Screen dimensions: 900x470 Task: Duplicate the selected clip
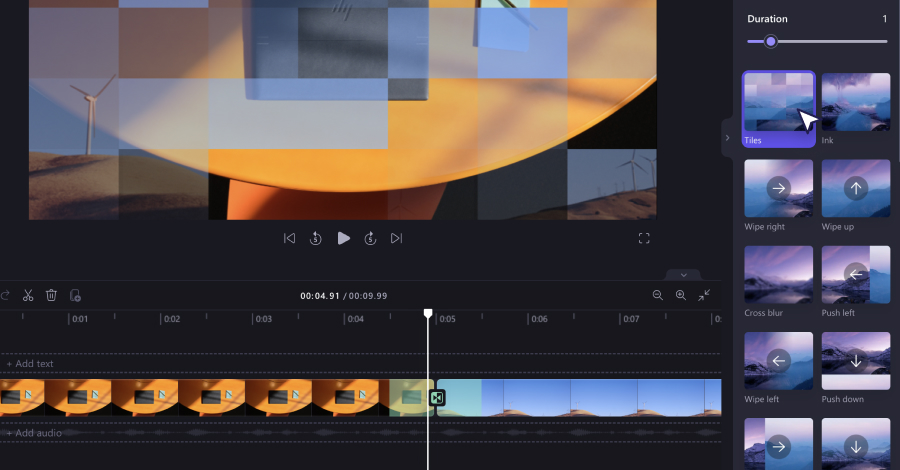(75, 295)
